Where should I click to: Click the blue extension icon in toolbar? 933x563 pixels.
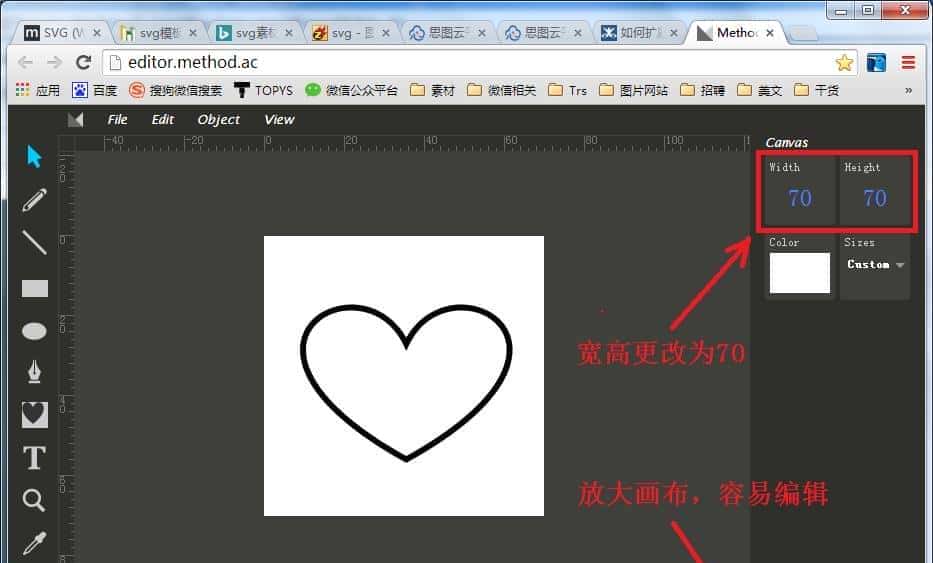(876, 62)
